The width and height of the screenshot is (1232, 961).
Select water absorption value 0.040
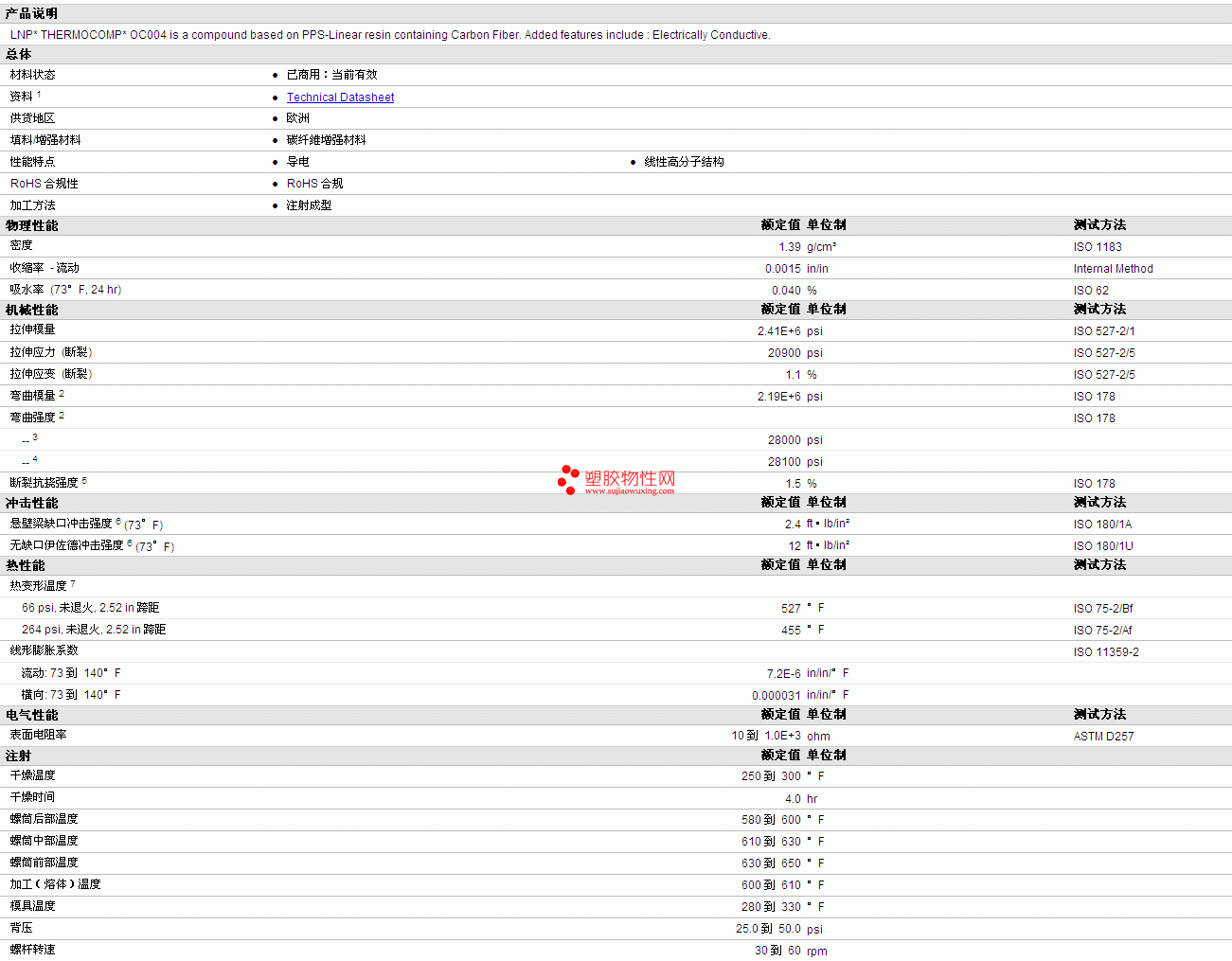click(x=786, y=291)
